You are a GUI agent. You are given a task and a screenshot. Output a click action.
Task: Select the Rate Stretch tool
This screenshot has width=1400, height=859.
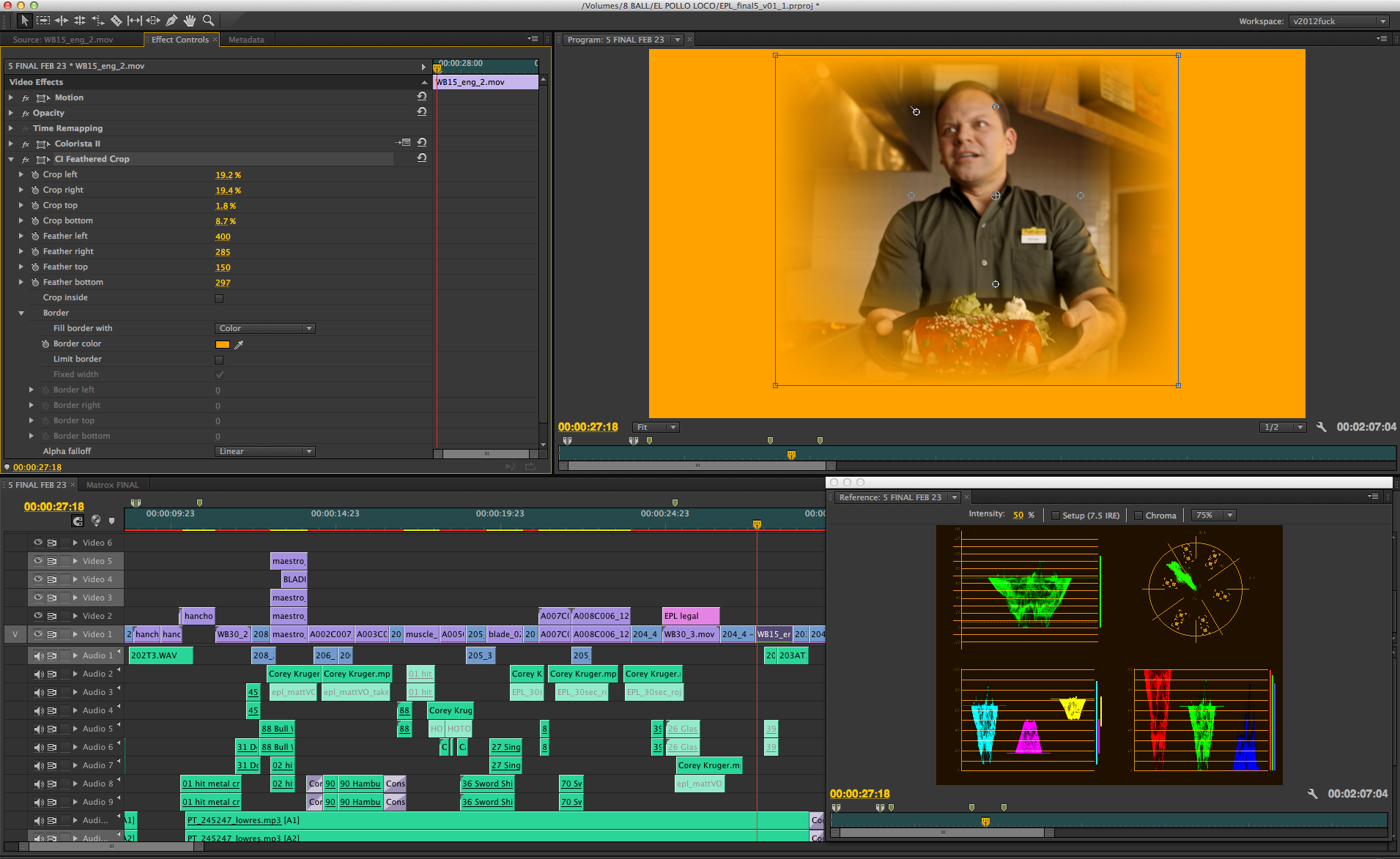point(98,21)
